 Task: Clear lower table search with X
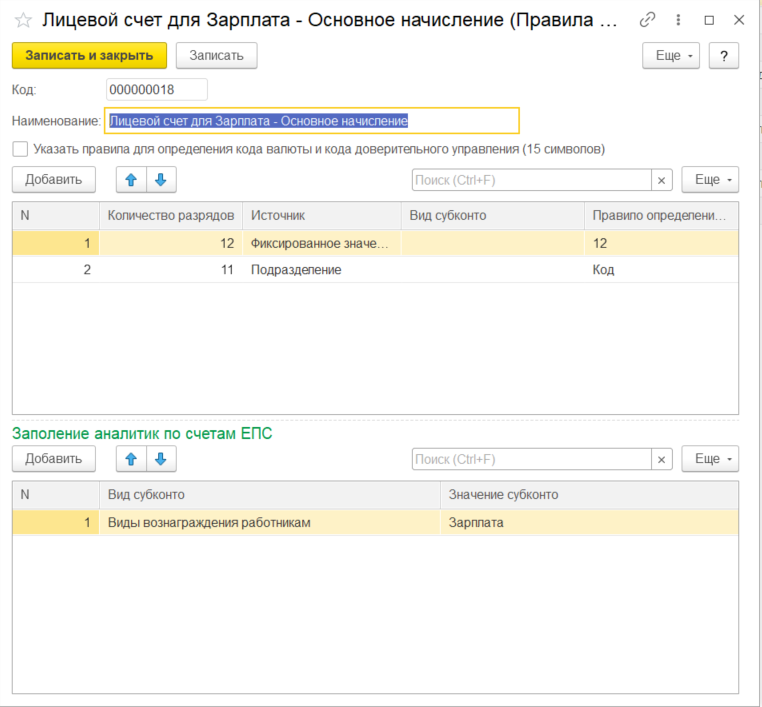(662, 459)
